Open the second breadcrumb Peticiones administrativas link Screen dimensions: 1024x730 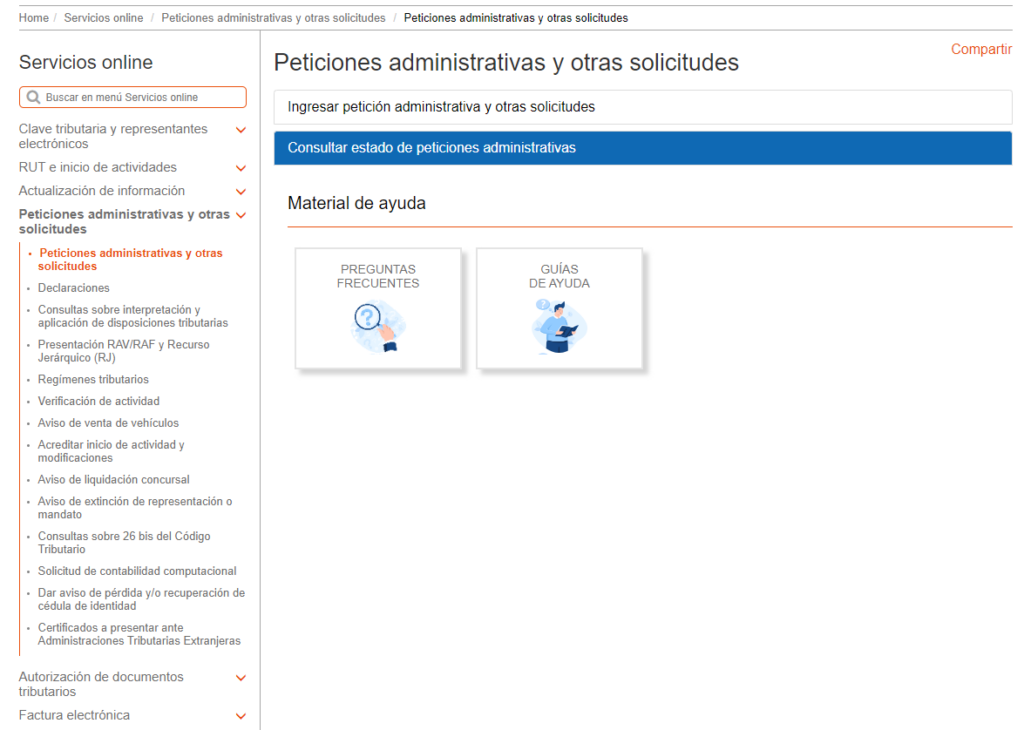pos(273,18)
